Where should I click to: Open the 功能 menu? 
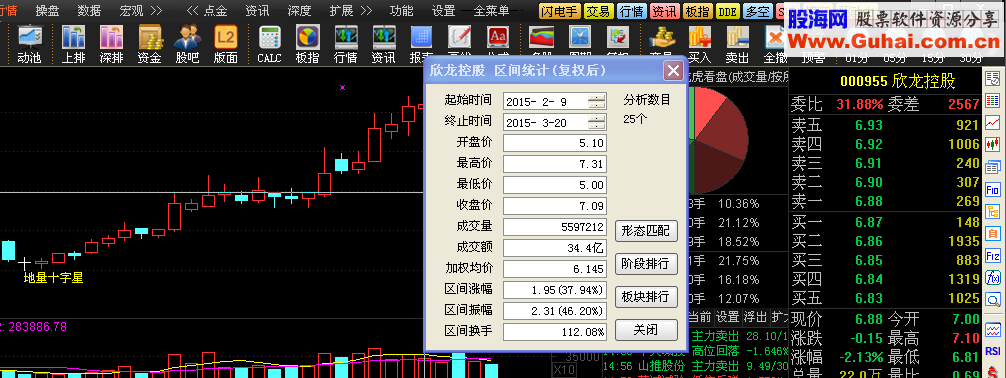pyautogui.click(x=402, y=11)
